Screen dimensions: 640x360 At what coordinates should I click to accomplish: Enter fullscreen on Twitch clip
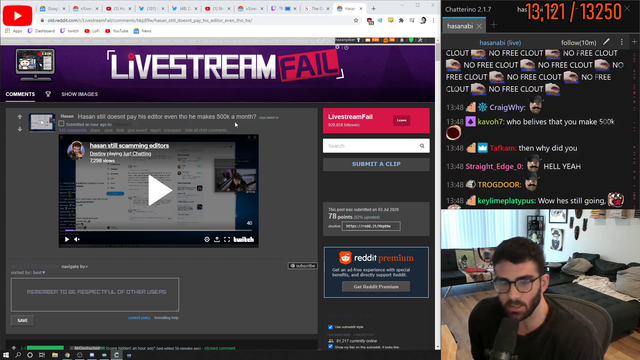pyautogui.click(x=227, y=240)
